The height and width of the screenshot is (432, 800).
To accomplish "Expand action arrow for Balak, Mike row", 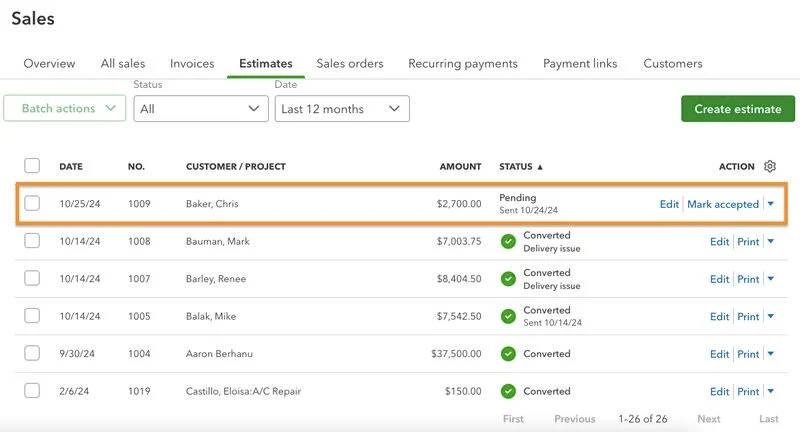I will tap(770, 316).
